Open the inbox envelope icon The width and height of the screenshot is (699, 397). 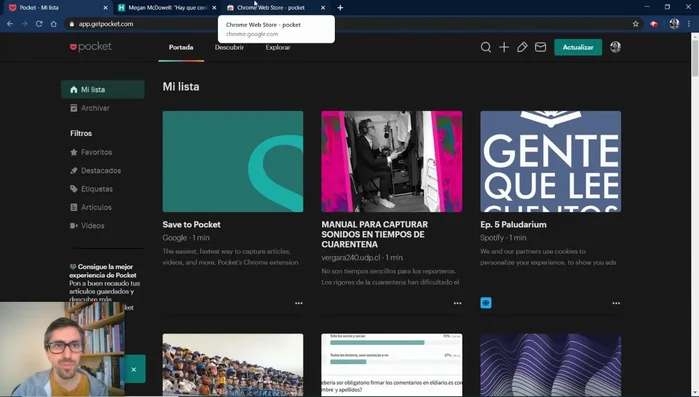540,47
